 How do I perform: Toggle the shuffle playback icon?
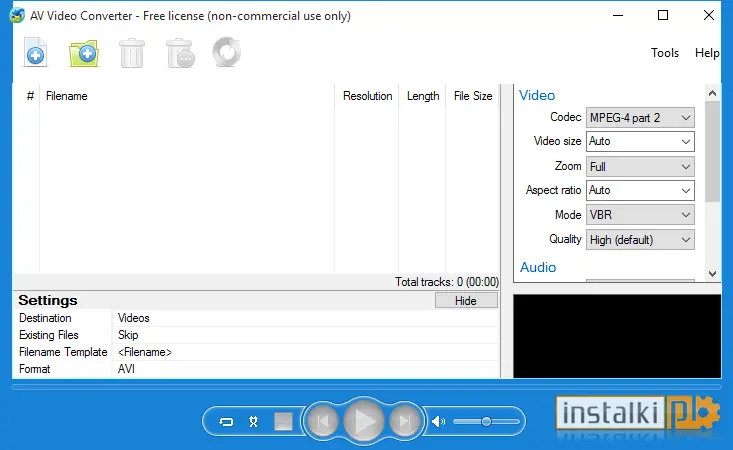253,422
